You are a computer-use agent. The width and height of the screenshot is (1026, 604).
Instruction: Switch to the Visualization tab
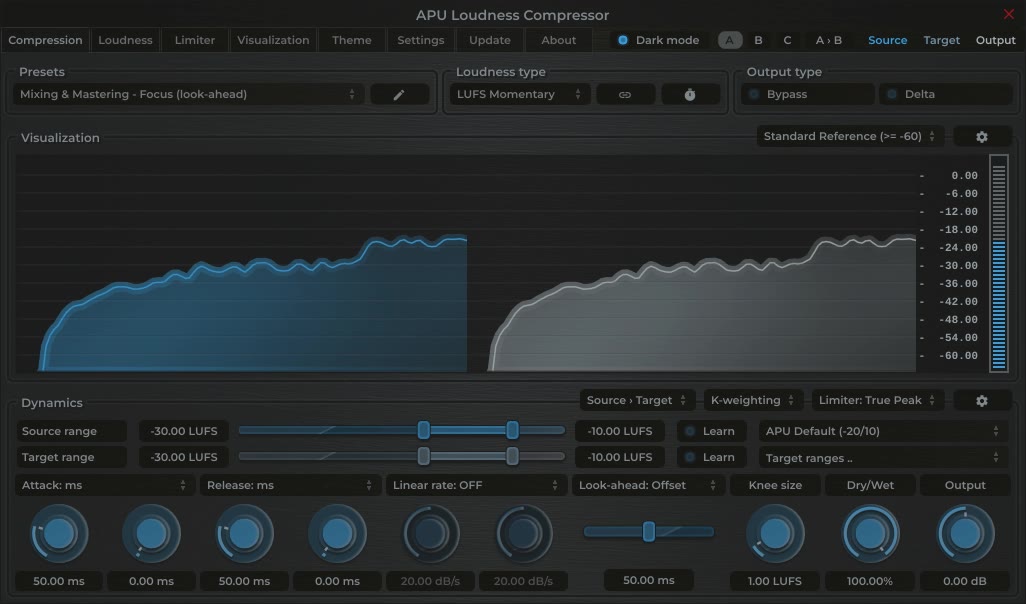pyautogui.click(x=272, y=40)
